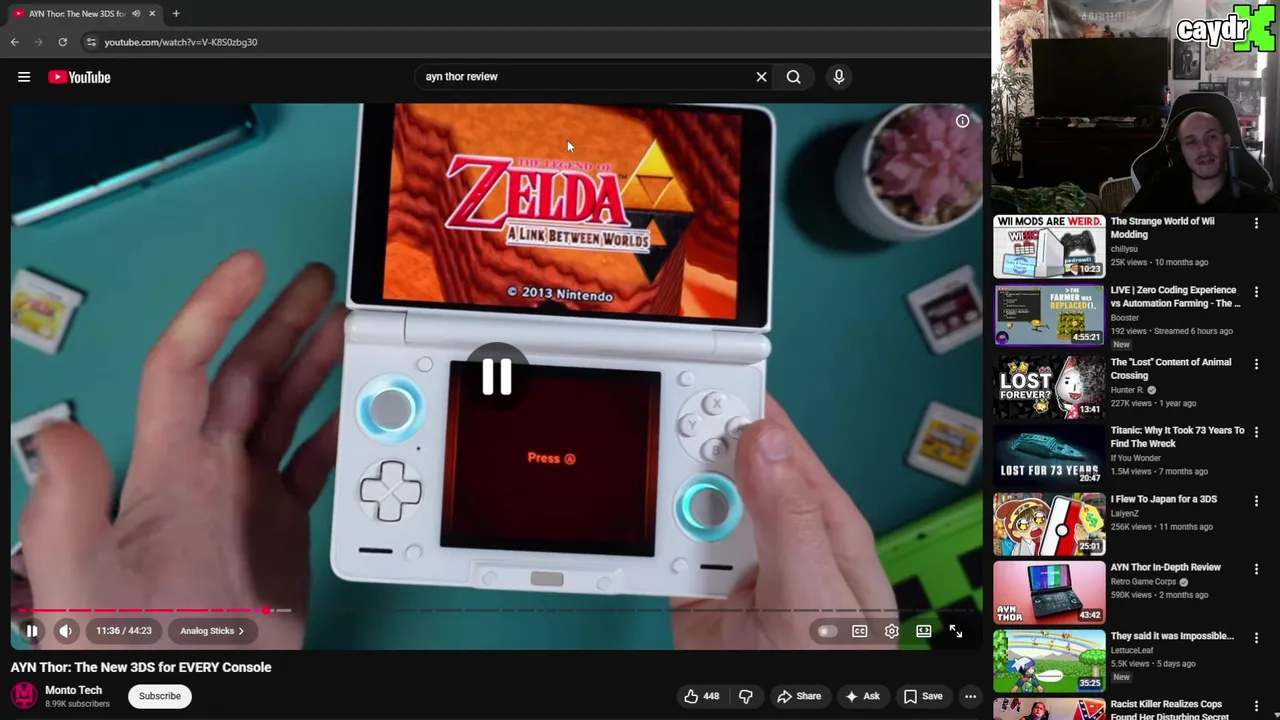Ask about this video
This screenshot has height=720, width=1280.
click(862, 696)
